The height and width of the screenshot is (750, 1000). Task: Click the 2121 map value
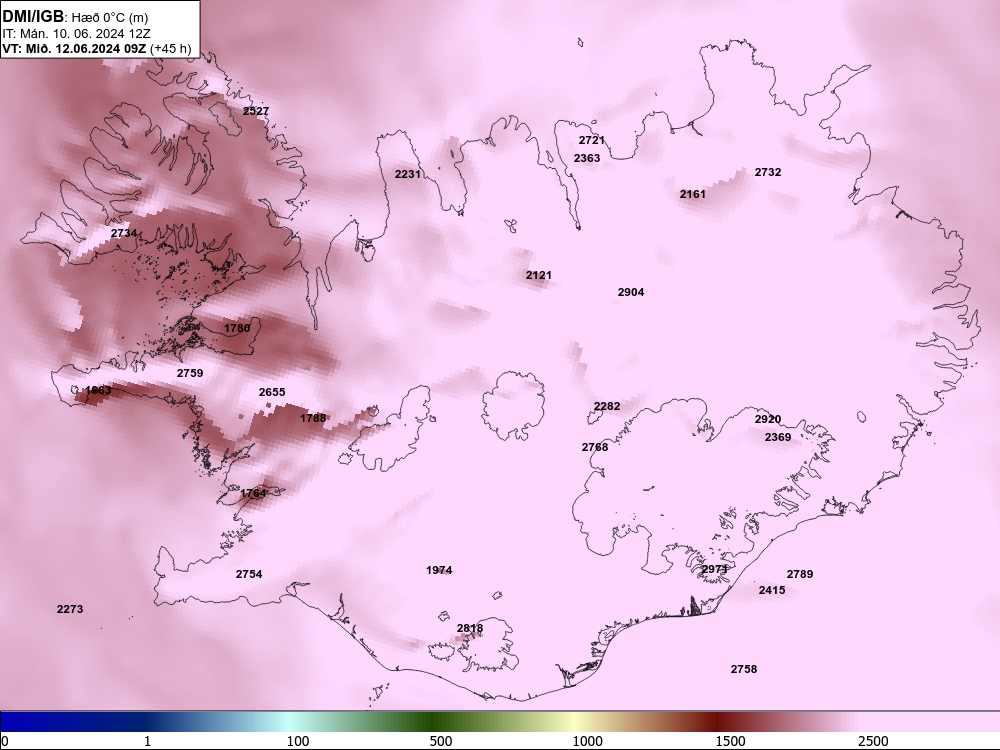pyautogui.click(x=539, y=275)
